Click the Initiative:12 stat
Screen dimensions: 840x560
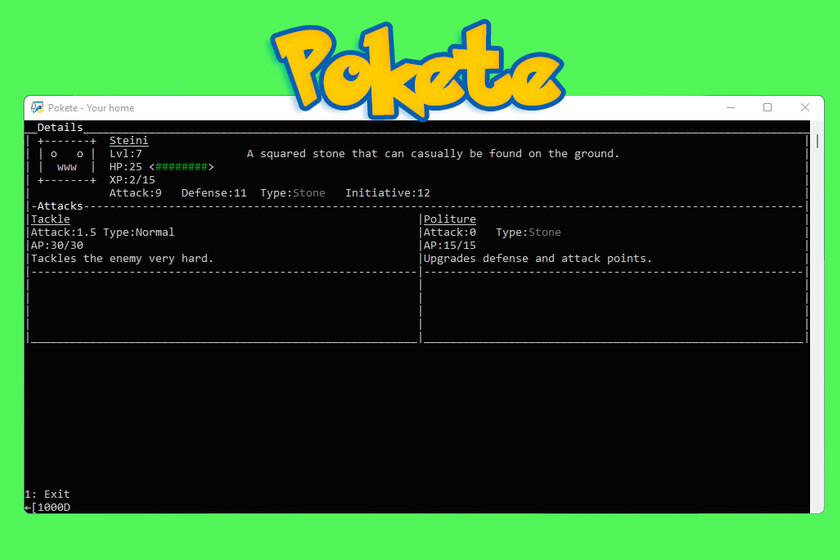(387, 193)
